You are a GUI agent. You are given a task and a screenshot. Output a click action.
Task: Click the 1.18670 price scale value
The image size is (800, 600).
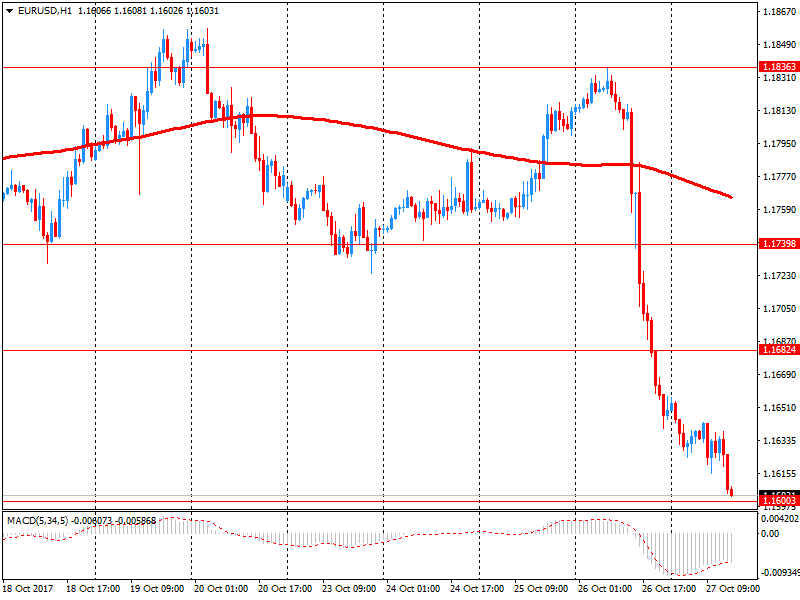779,12
